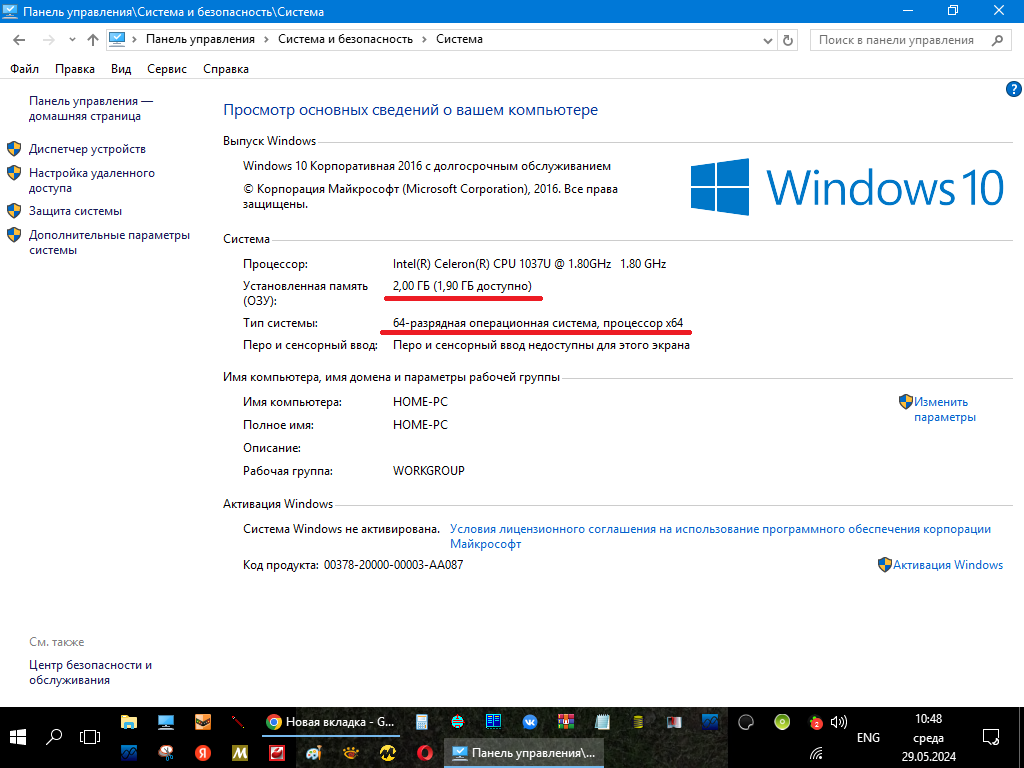
Task: Open the Action Center notification icon
Action: tap(991, 737)
